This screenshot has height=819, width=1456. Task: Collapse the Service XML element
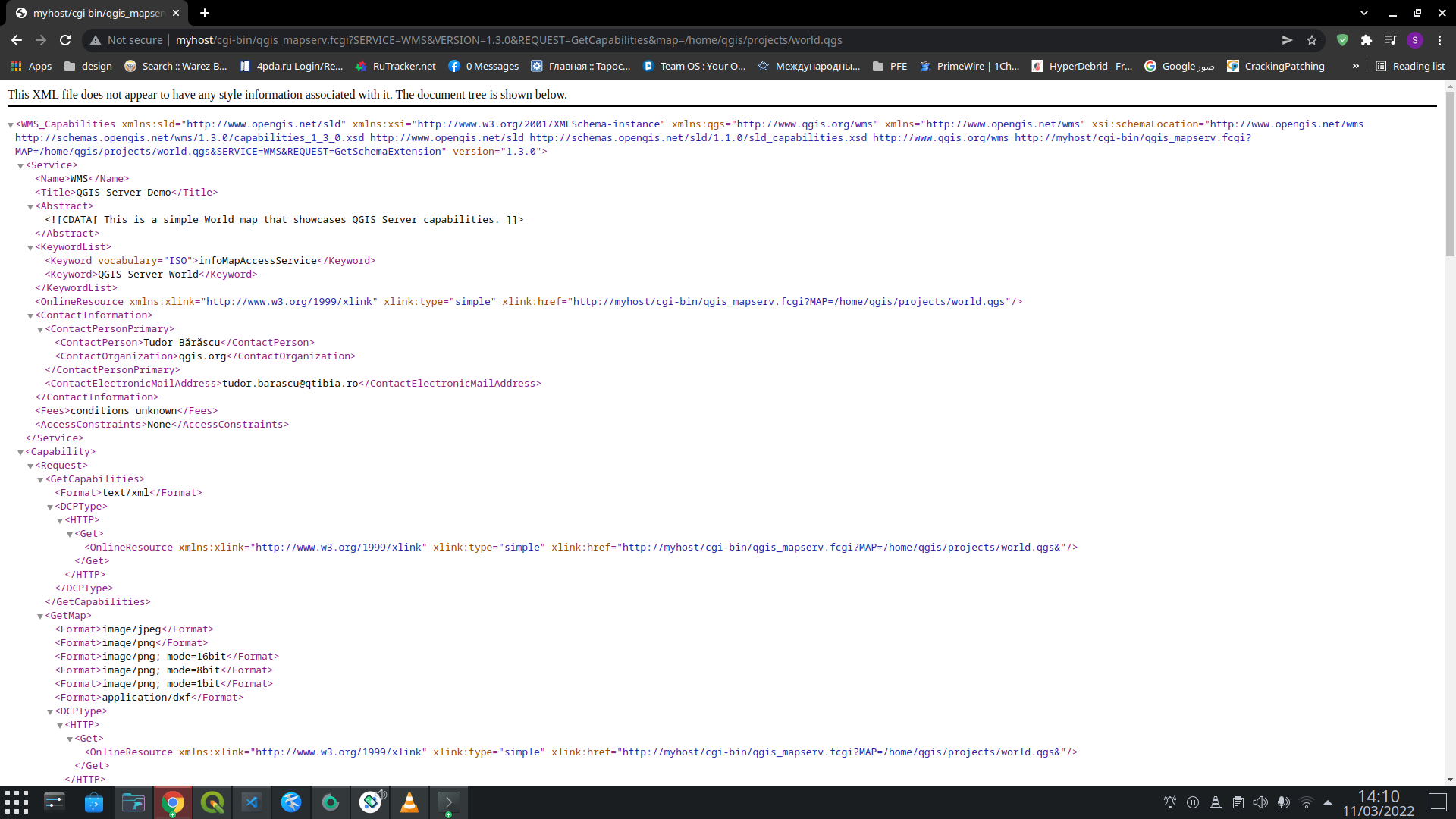[x=20, y=165]
